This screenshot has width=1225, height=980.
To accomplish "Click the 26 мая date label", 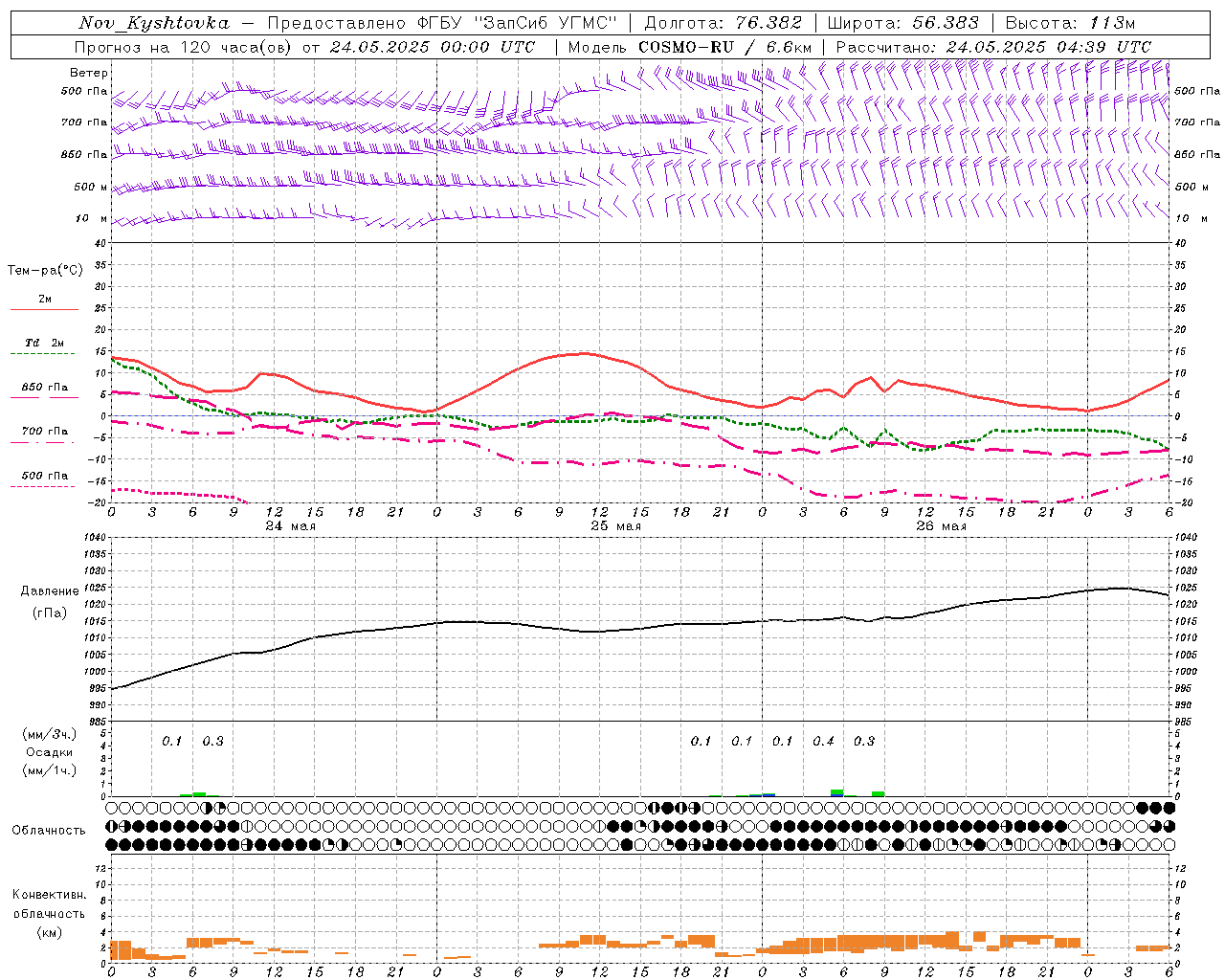I will (942, 526).
